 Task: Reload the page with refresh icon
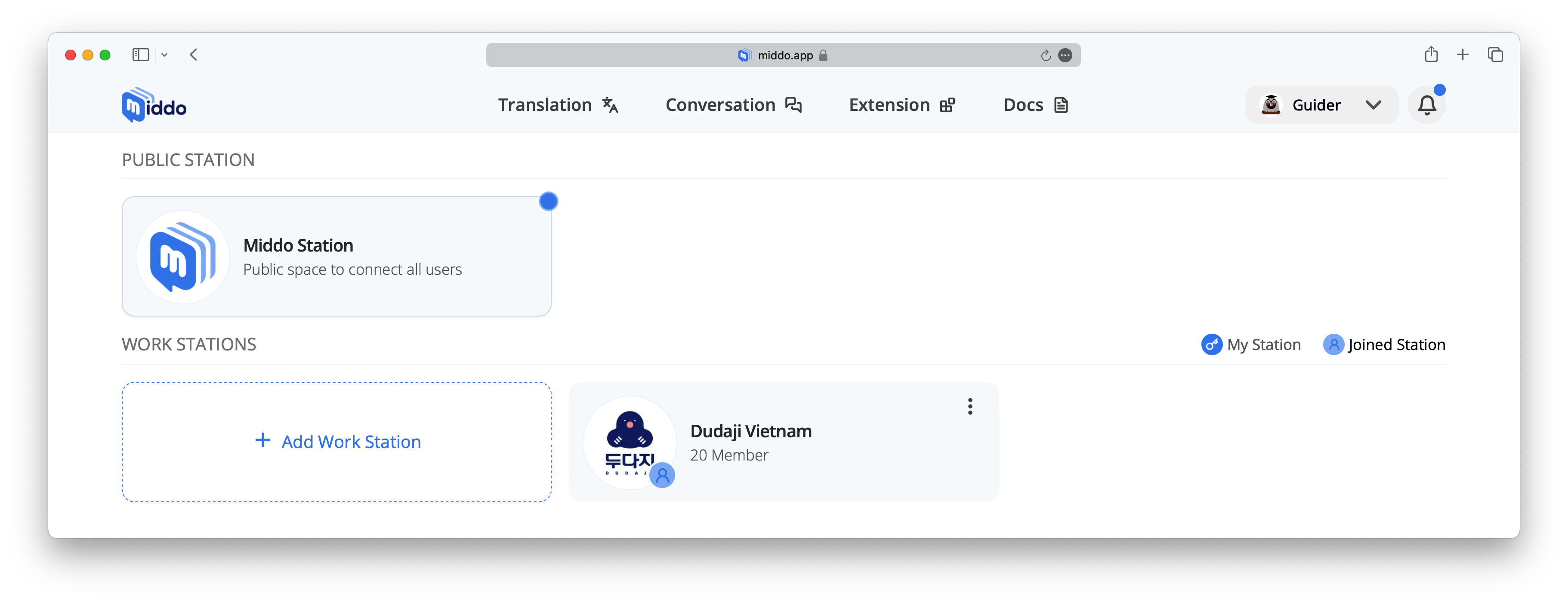tap(1045, 55)
